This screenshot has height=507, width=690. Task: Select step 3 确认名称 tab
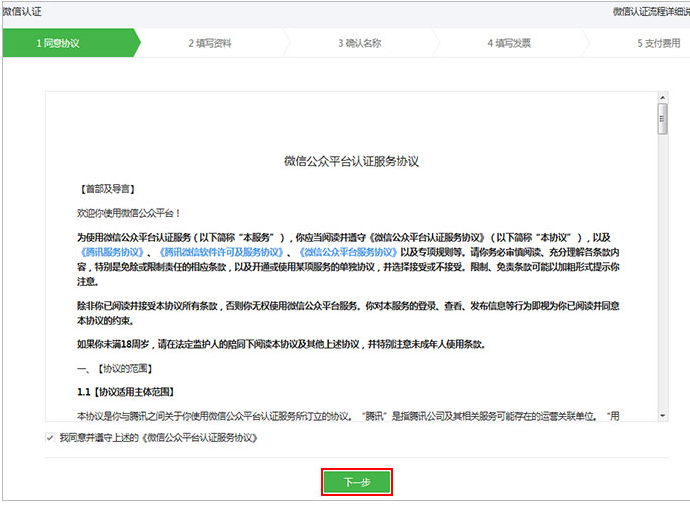point(360,43)
